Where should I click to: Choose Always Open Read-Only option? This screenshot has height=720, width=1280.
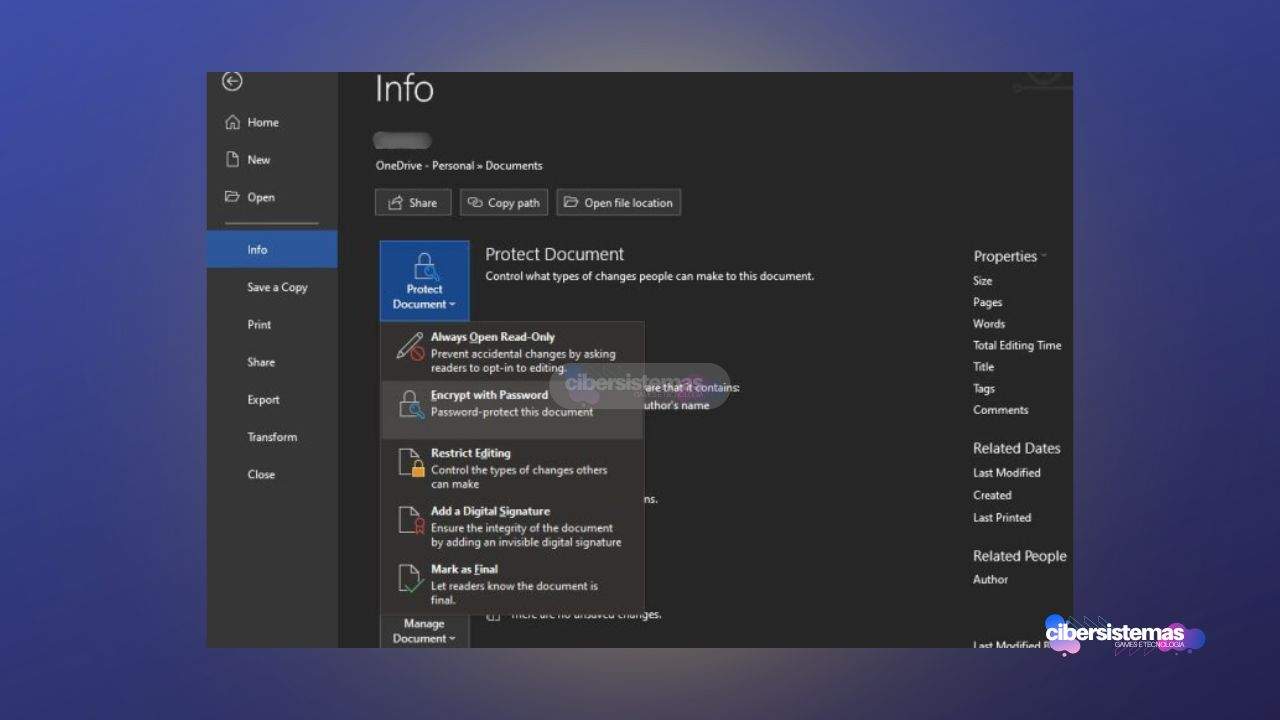tap(512, 352)
